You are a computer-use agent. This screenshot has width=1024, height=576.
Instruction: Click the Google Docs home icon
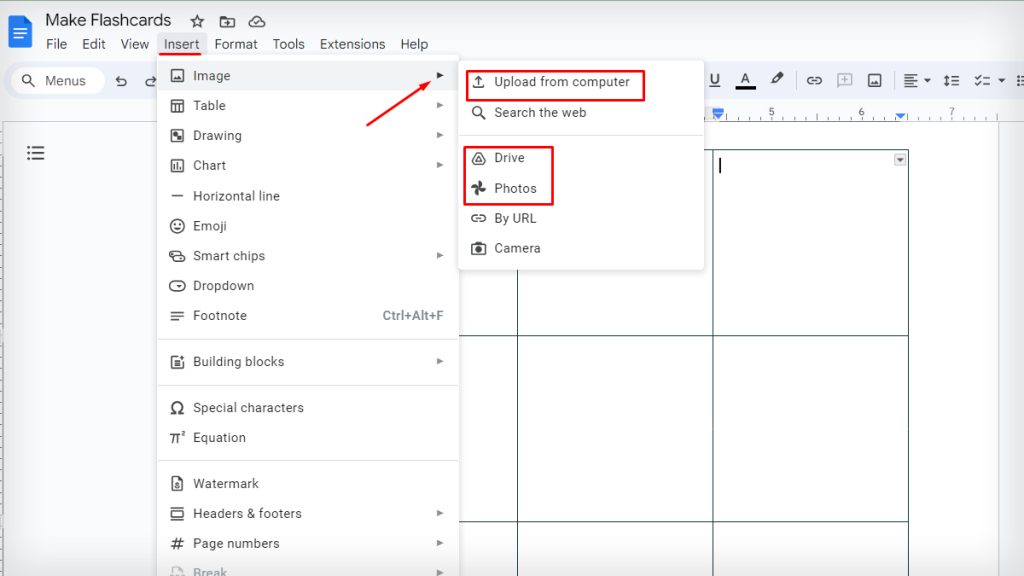(20, 31)
